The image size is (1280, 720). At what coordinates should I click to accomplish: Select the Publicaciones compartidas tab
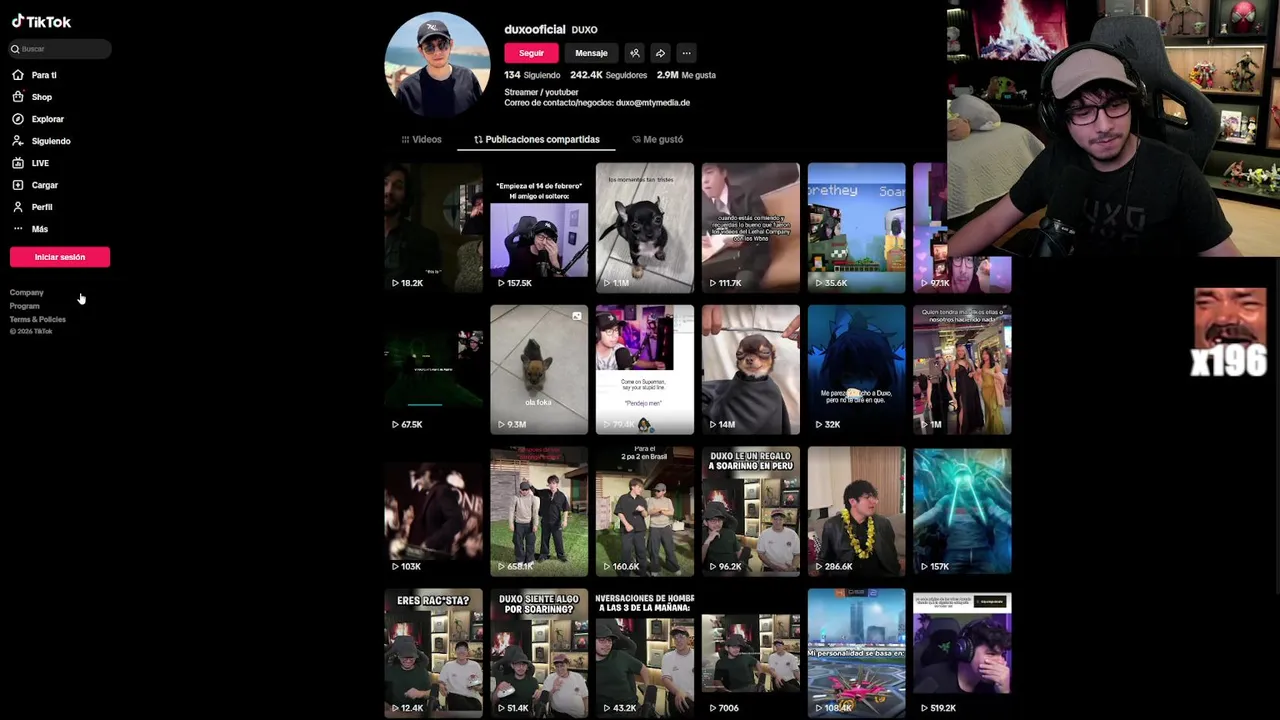pyautogui.click(x=536, y=139)
